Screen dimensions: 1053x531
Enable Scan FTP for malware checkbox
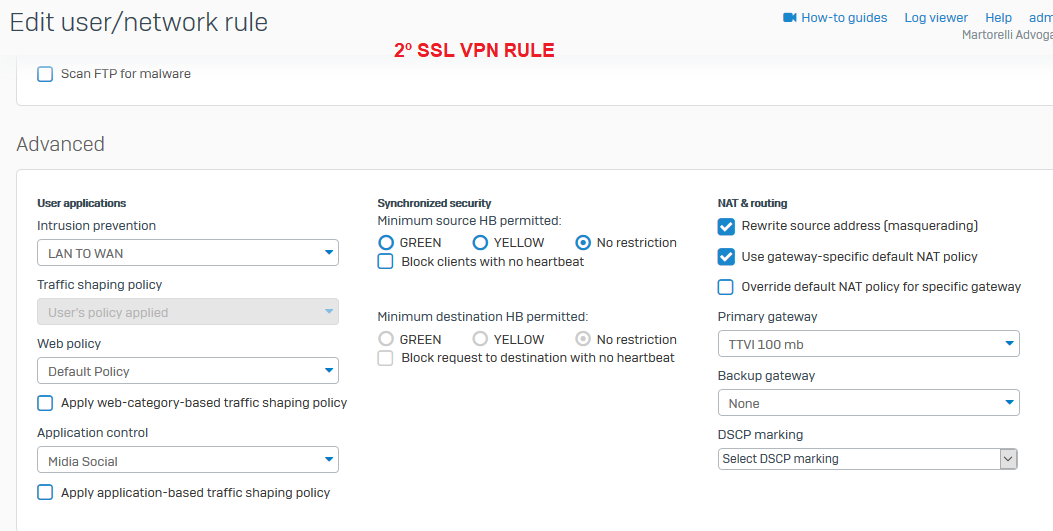[x=45, y=74]
